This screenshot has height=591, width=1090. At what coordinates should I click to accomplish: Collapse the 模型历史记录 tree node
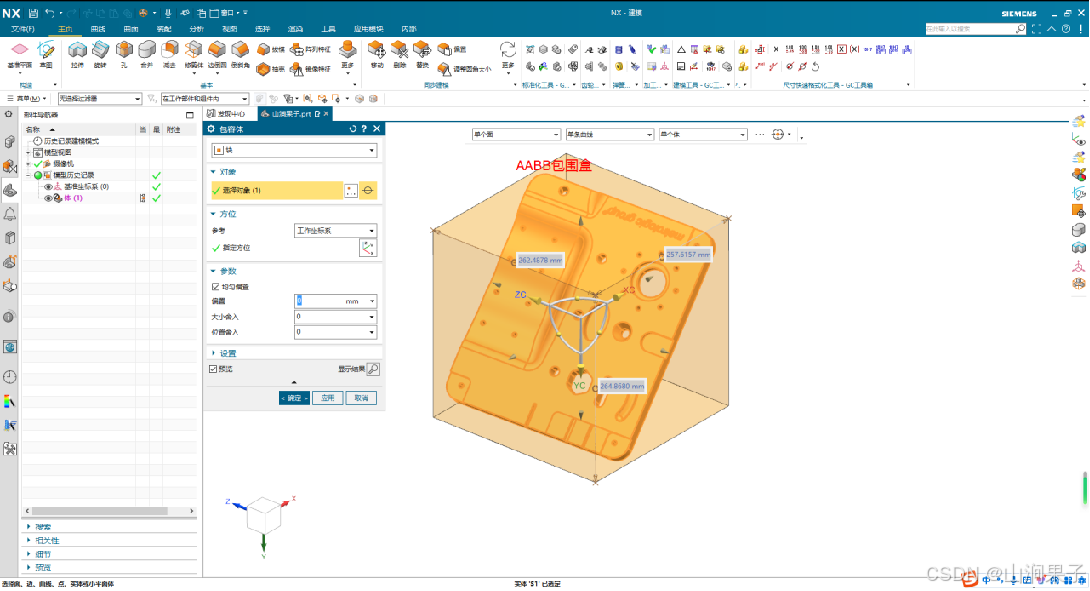29,175
